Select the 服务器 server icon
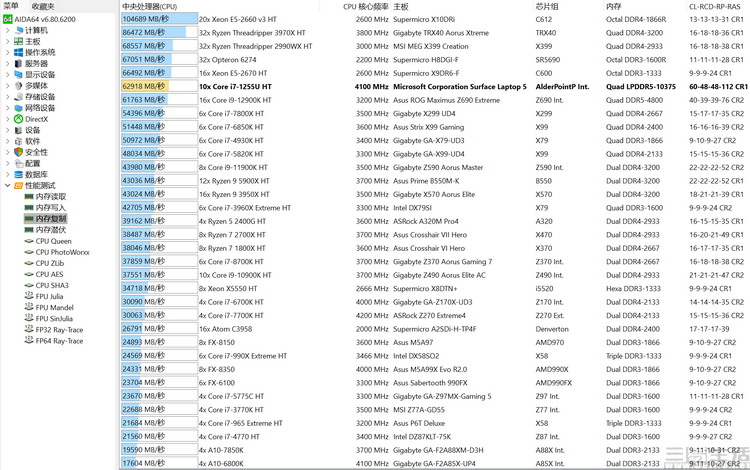 click(x=19, y=63)
